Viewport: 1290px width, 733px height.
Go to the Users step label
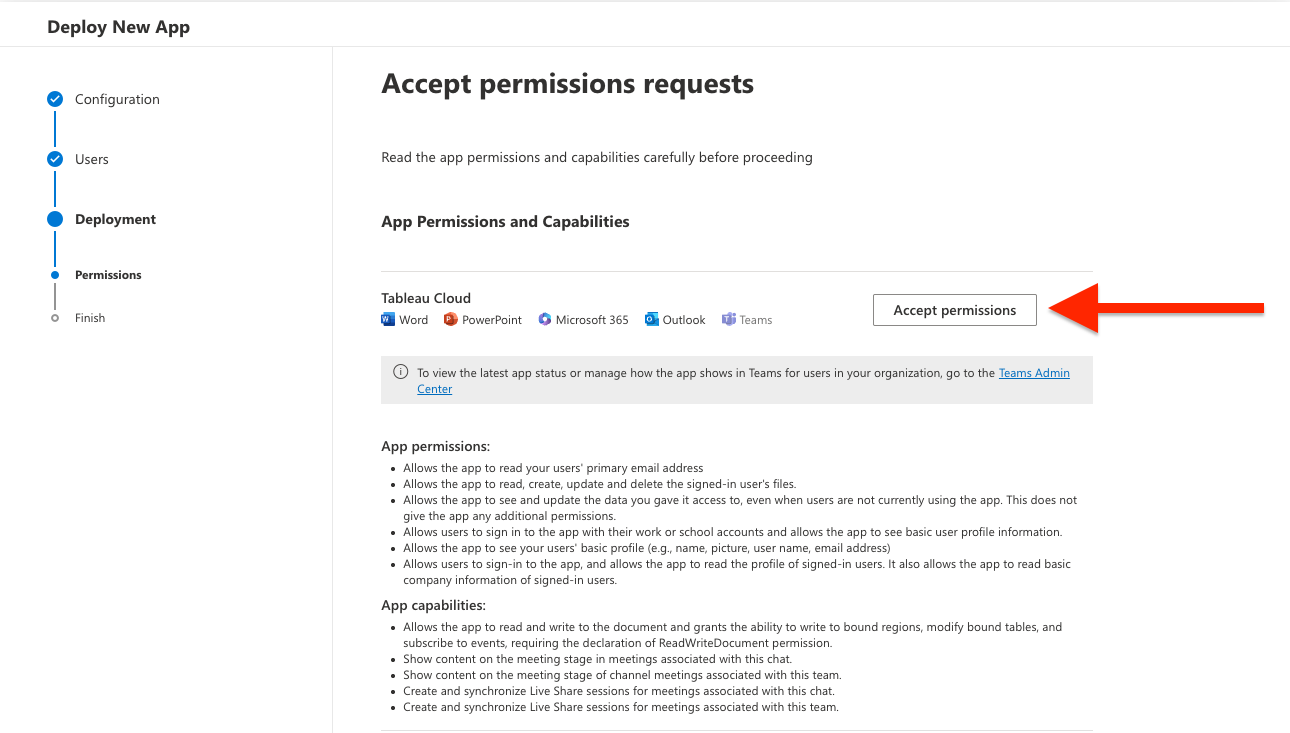(92, 159)
